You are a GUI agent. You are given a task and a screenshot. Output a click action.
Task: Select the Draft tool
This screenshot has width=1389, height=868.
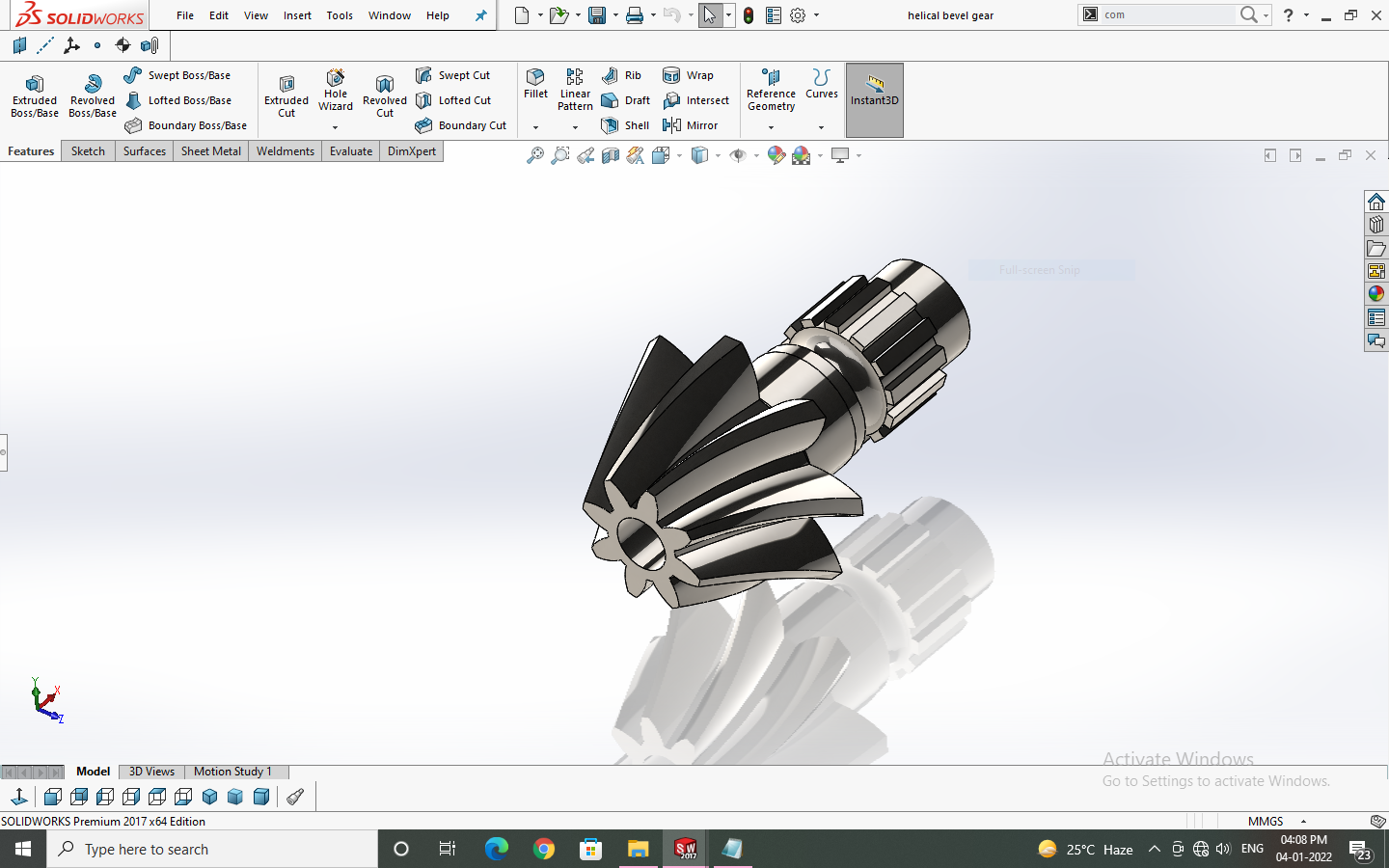coord(625,100)
